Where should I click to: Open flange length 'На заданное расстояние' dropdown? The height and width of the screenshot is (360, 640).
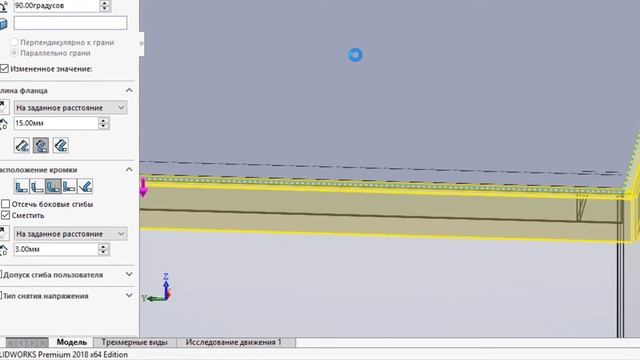click(x=70, y=108)
